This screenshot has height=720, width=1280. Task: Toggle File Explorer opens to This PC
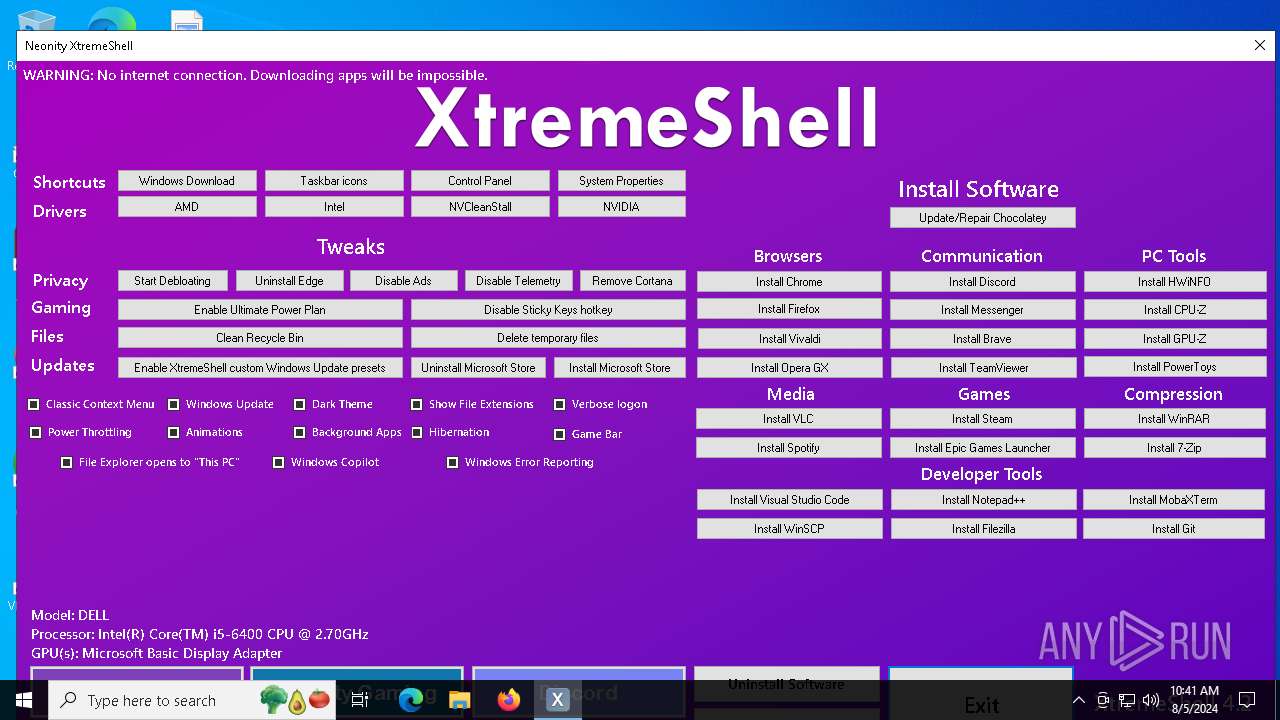click(x=67, y=462)
